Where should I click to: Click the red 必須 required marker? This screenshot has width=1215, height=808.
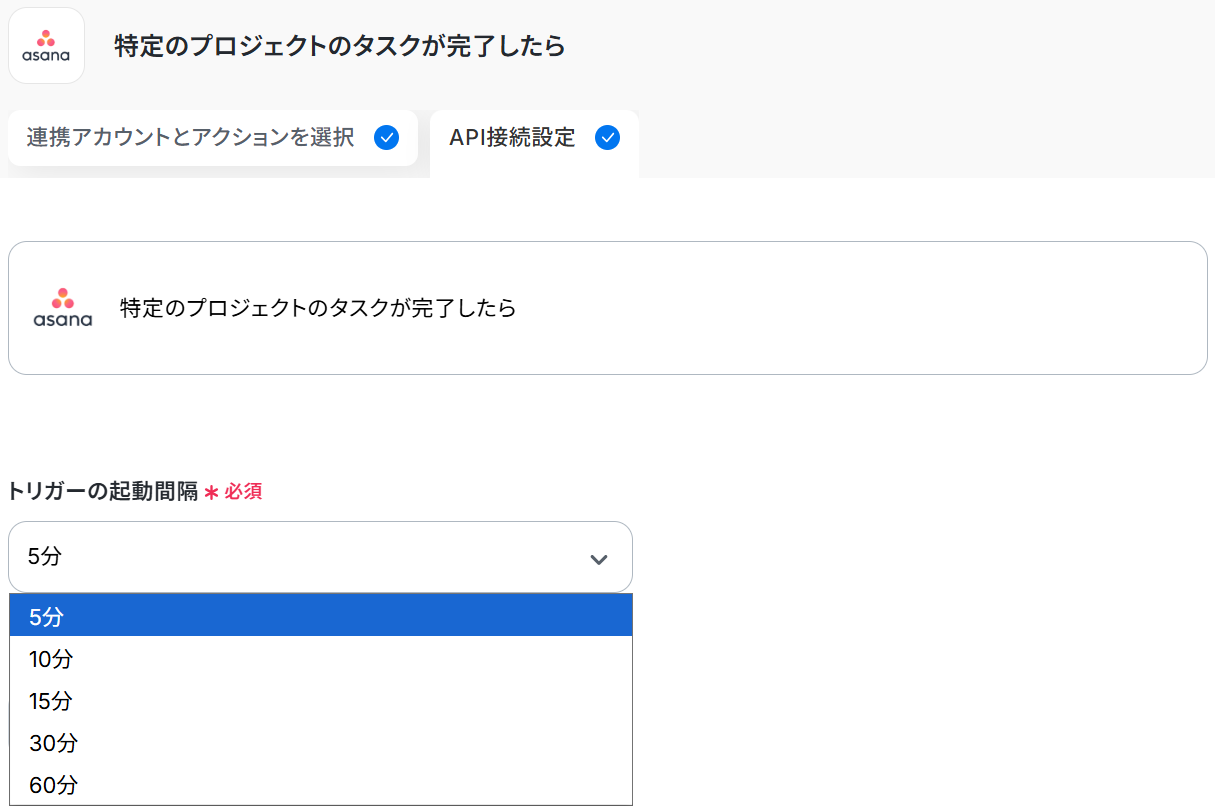[x=243, y=492]
